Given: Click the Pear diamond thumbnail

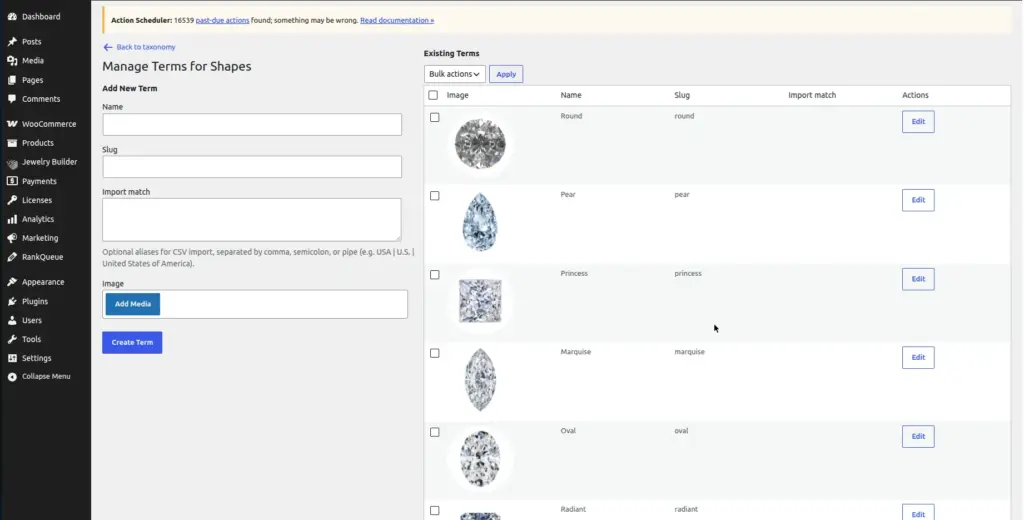Looking at the screenshot, I should click(x=480, y=222).
